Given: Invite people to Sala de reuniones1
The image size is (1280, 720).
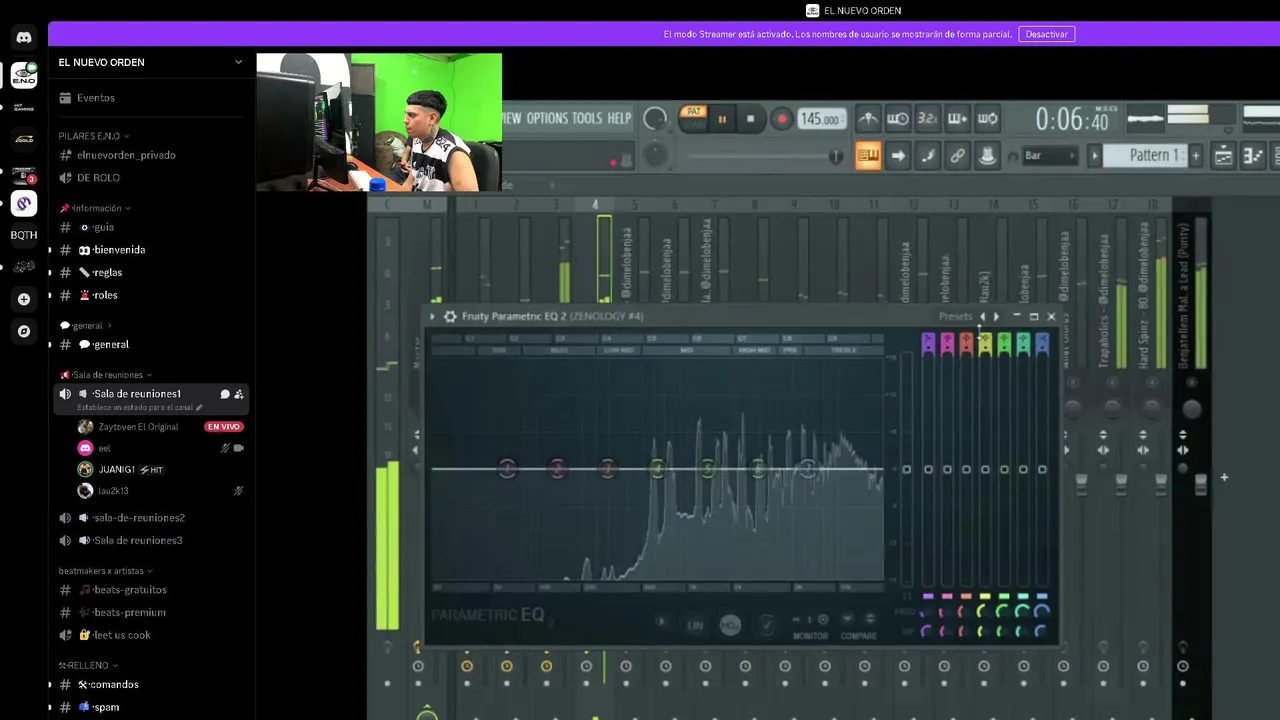Looking at the screenshot, I should 239,394.
